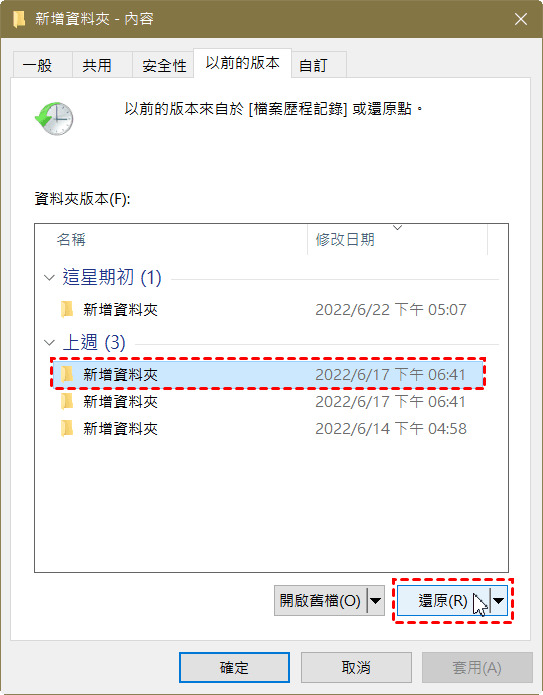Confirm with the 確定 button
The width and height of the screenshot is (543, 695).
tap(234, 667)
